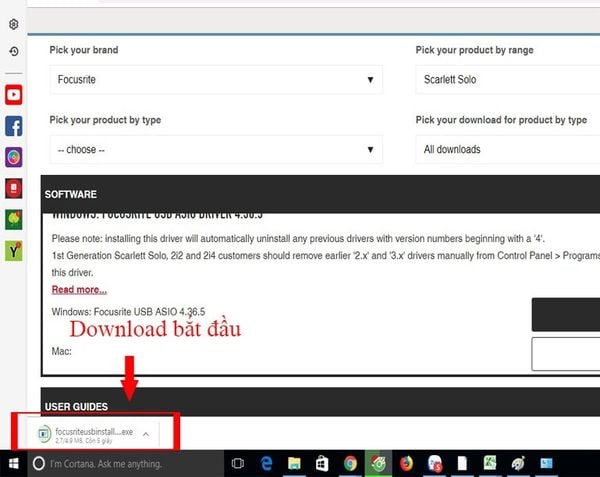Image resolution: width=600 pixels, height=477 pixels.
Task: Launch Google Chrome from the taskbar
Action: pos(350,464)
